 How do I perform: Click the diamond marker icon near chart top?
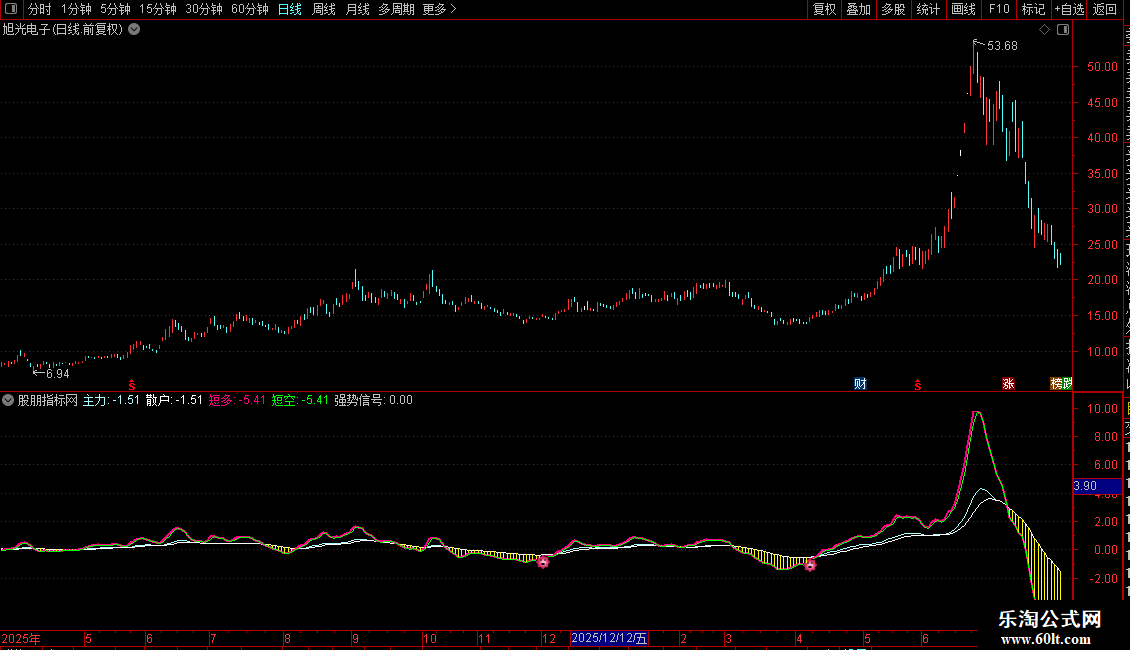[1044, 30]
